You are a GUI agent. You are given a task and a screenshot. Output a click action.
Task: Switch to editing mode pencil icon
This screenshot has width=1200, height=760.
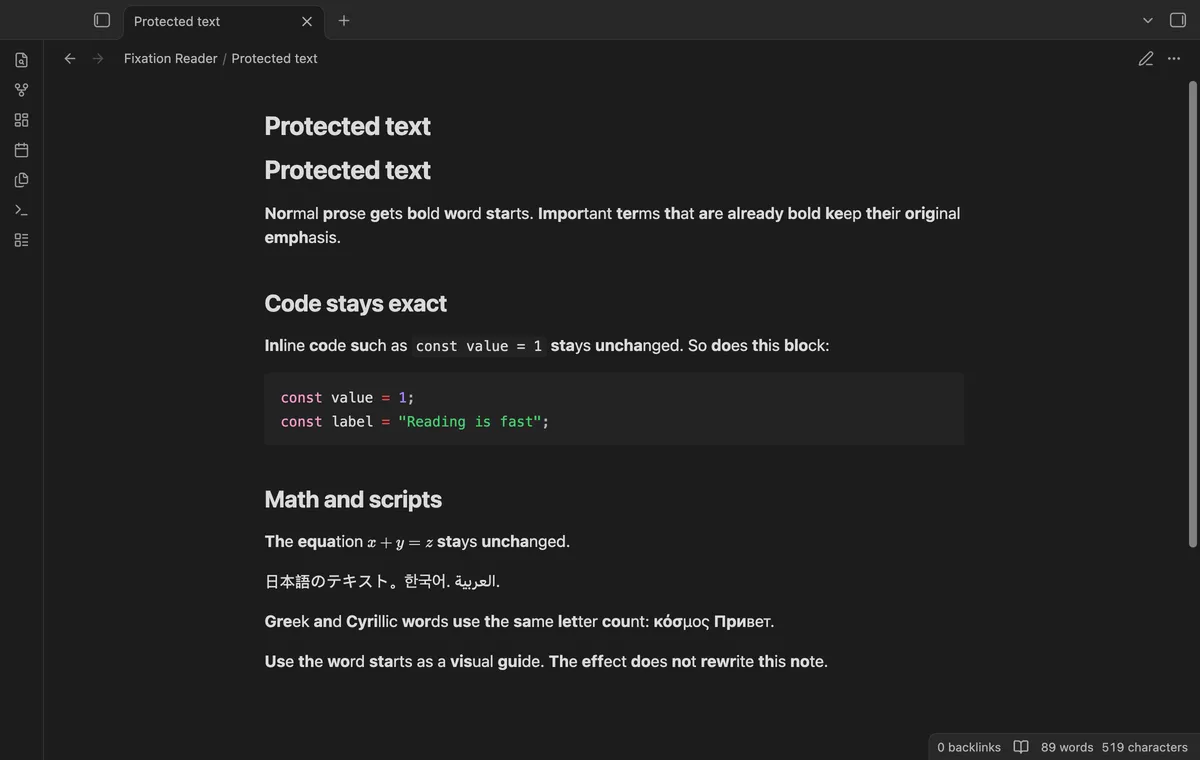click(x=1146, y=58)
